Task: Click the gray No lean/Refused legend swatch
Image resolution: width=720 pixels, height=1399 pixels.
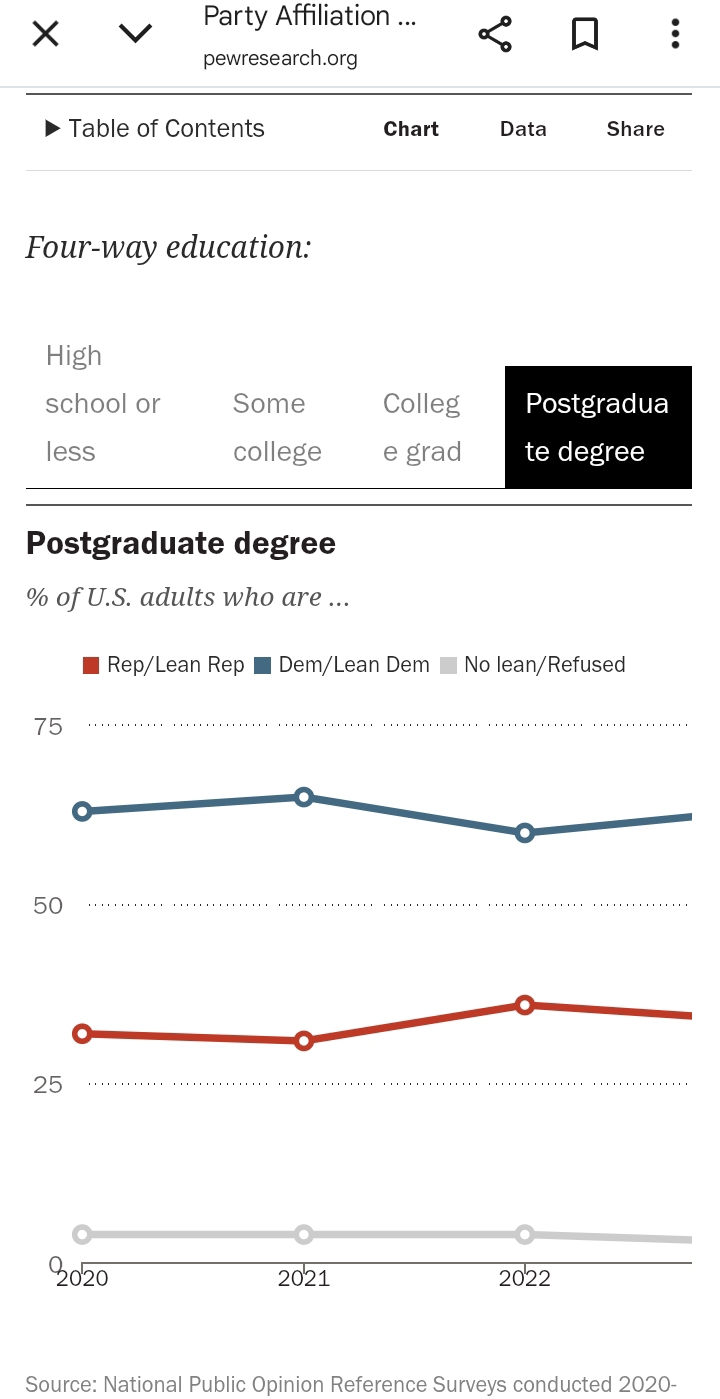Action: pos(448,665)
